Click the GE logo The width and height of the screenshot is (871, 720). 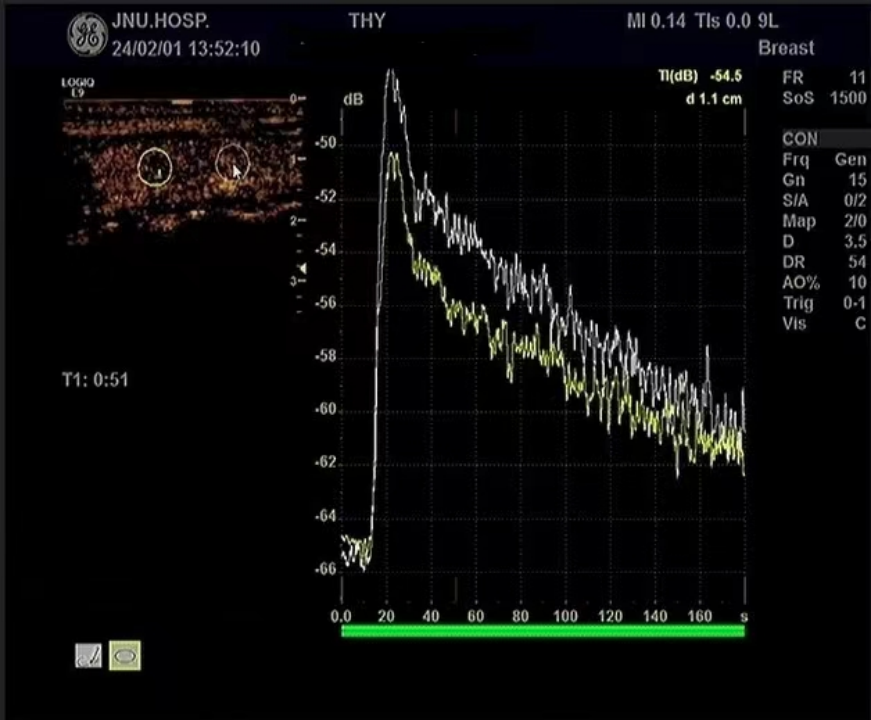click(x=87, y=34)
